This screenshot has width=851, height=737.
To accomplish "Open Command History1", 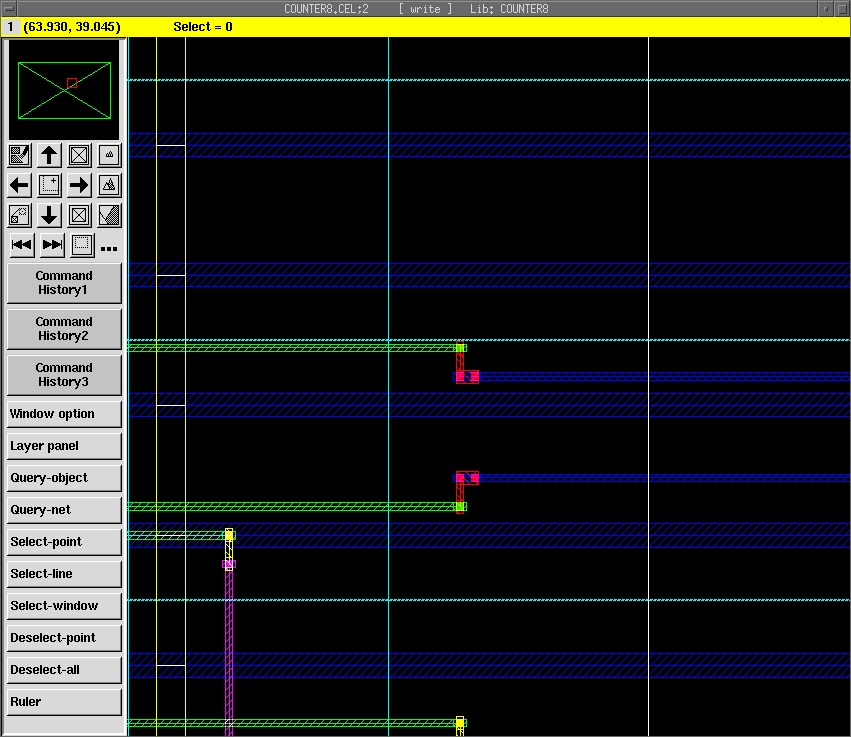I will click(x=64, y=283).
